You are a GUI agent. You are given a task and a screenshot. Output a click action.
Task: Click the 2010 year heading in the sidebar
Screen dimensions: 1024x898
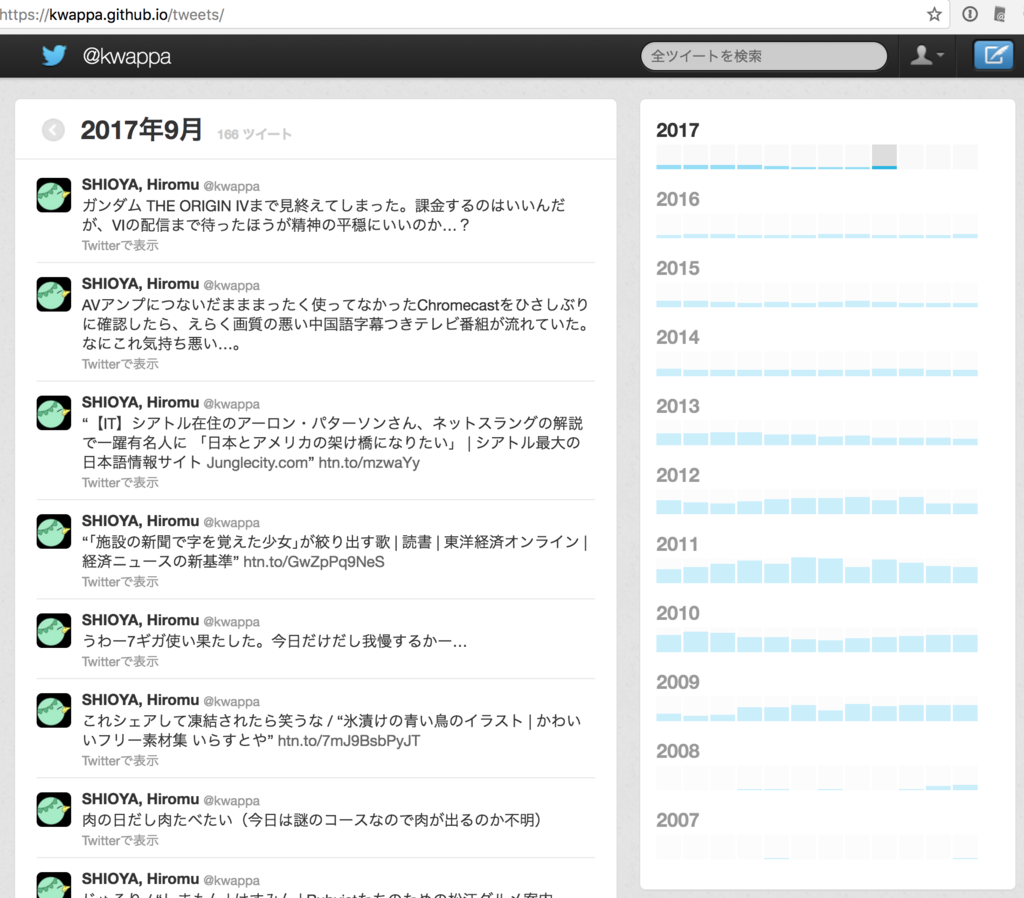(678, 613)
